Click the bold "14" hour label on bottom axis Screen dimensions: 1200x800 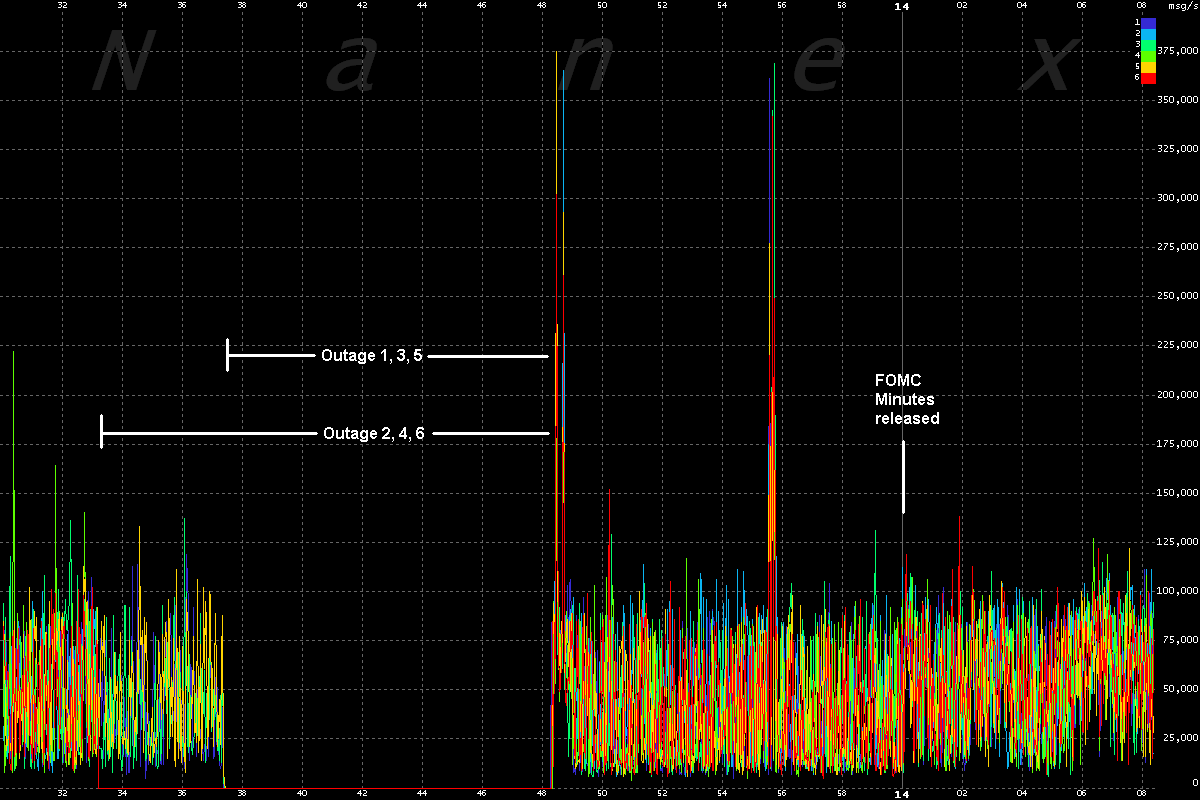pyautogui.click(x=902, y=794)
